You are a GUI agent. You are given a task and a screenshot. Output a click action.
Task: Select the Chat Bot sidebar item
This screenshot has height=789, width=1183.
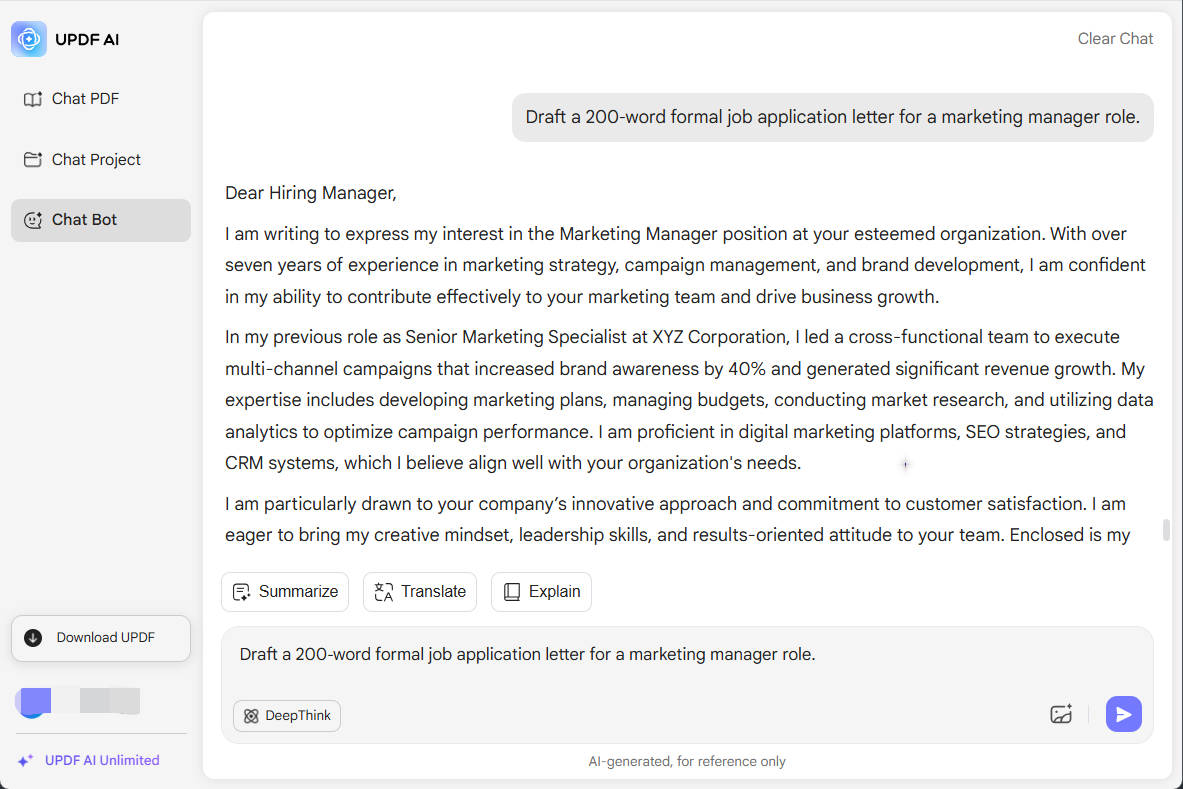(x=100, y=220)
